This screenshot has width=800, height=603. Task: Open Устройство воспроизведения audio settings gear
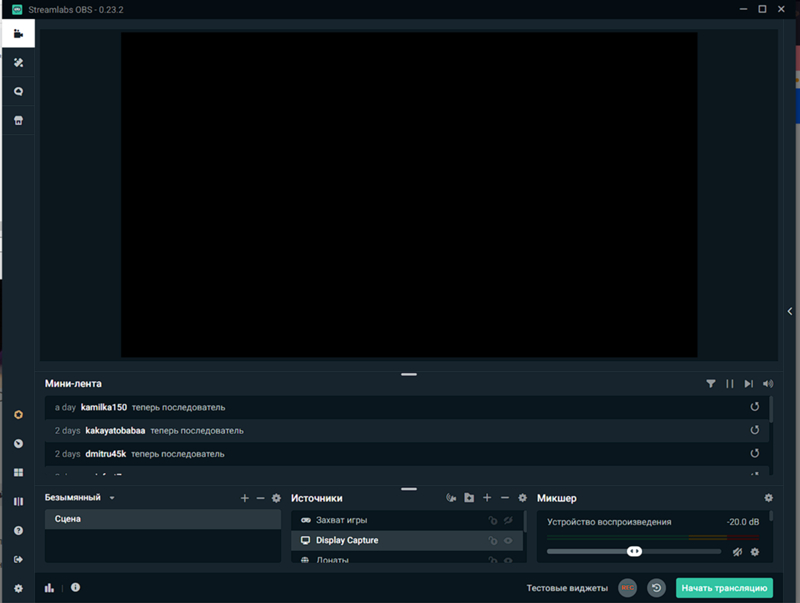click(x=755, y=551)
